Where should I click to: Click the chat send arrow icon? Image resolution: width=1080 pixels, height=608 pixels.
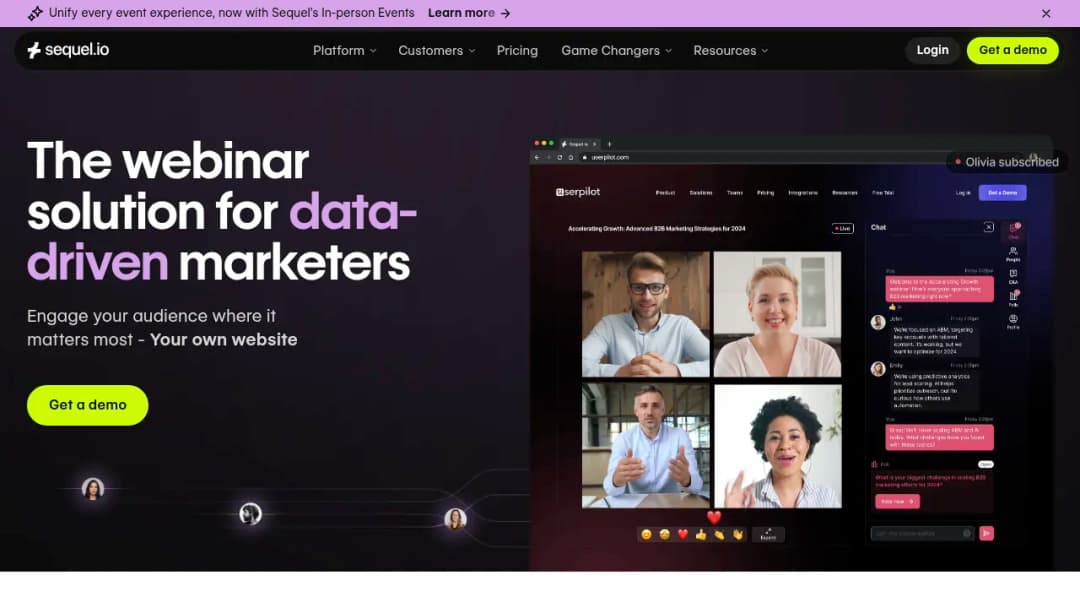(986, 533)
